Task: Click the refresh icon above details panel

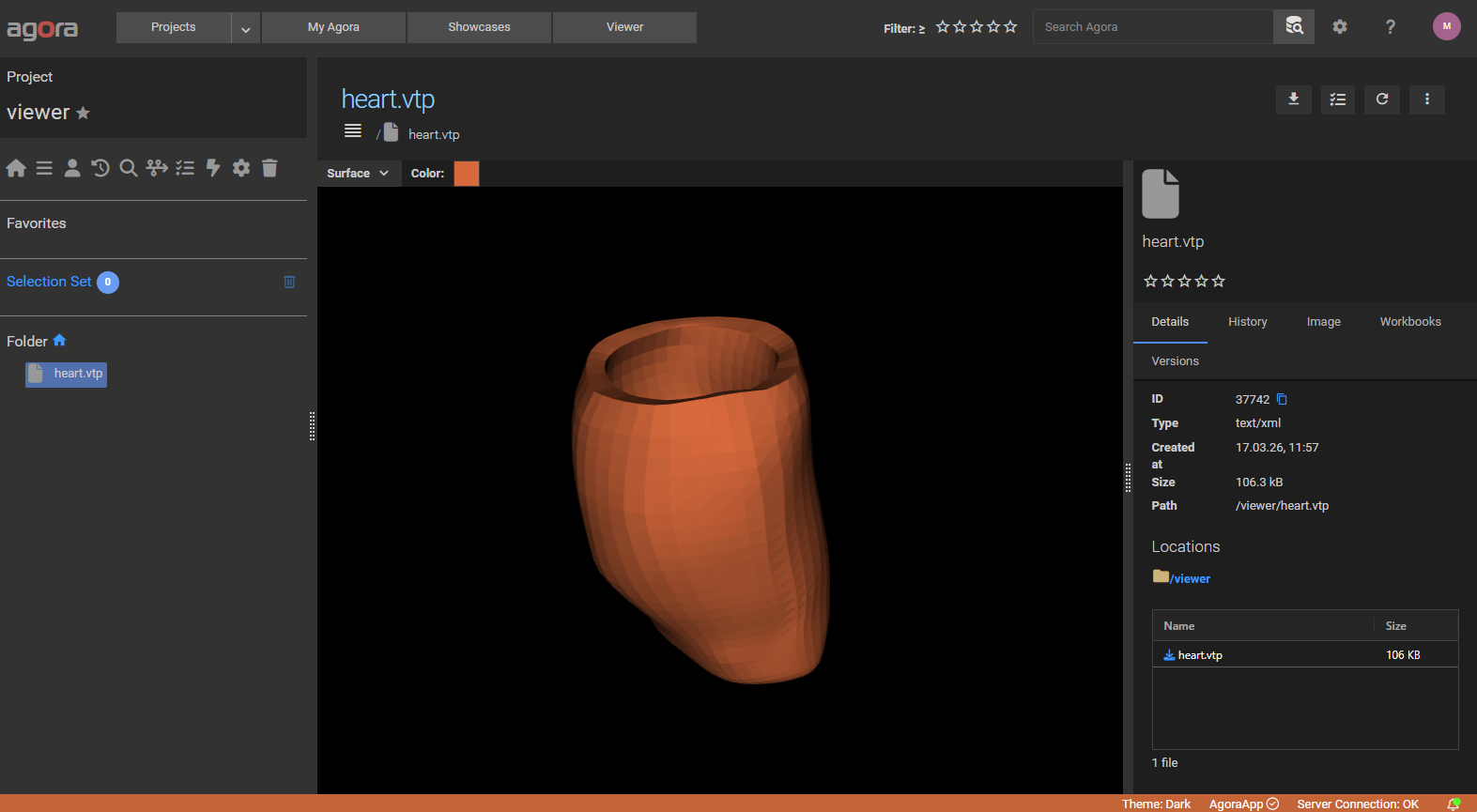Action: pyautogui.click(x=1382, y=100)
